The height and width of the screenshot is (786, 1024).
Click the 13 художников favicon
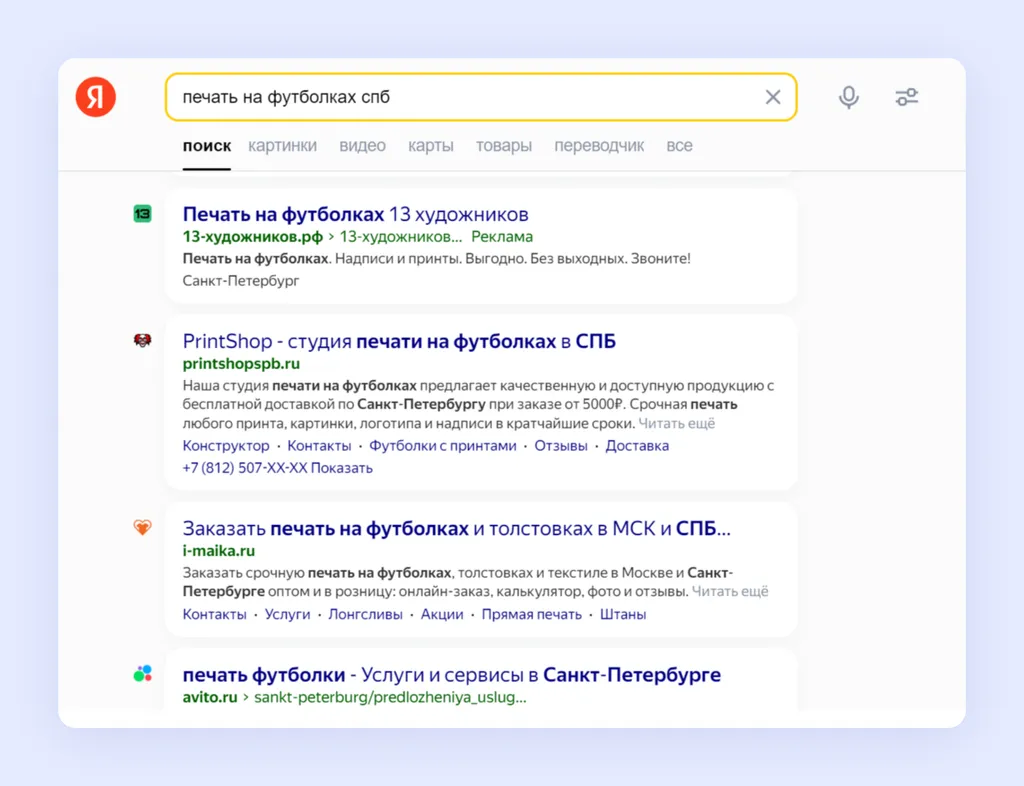coord(142,213)
